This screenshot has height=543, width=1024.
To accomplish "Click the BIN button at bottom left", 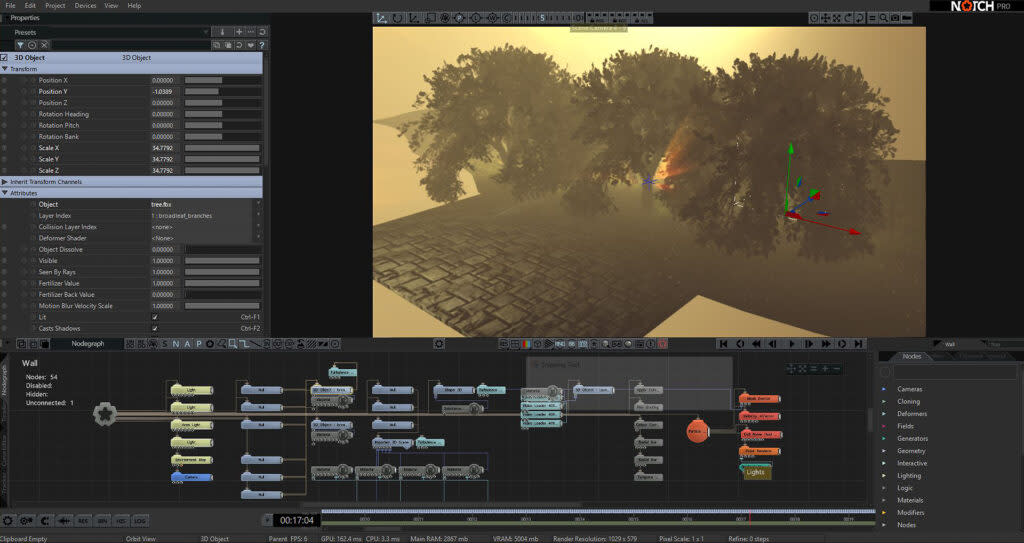I will tap(103, 521).
